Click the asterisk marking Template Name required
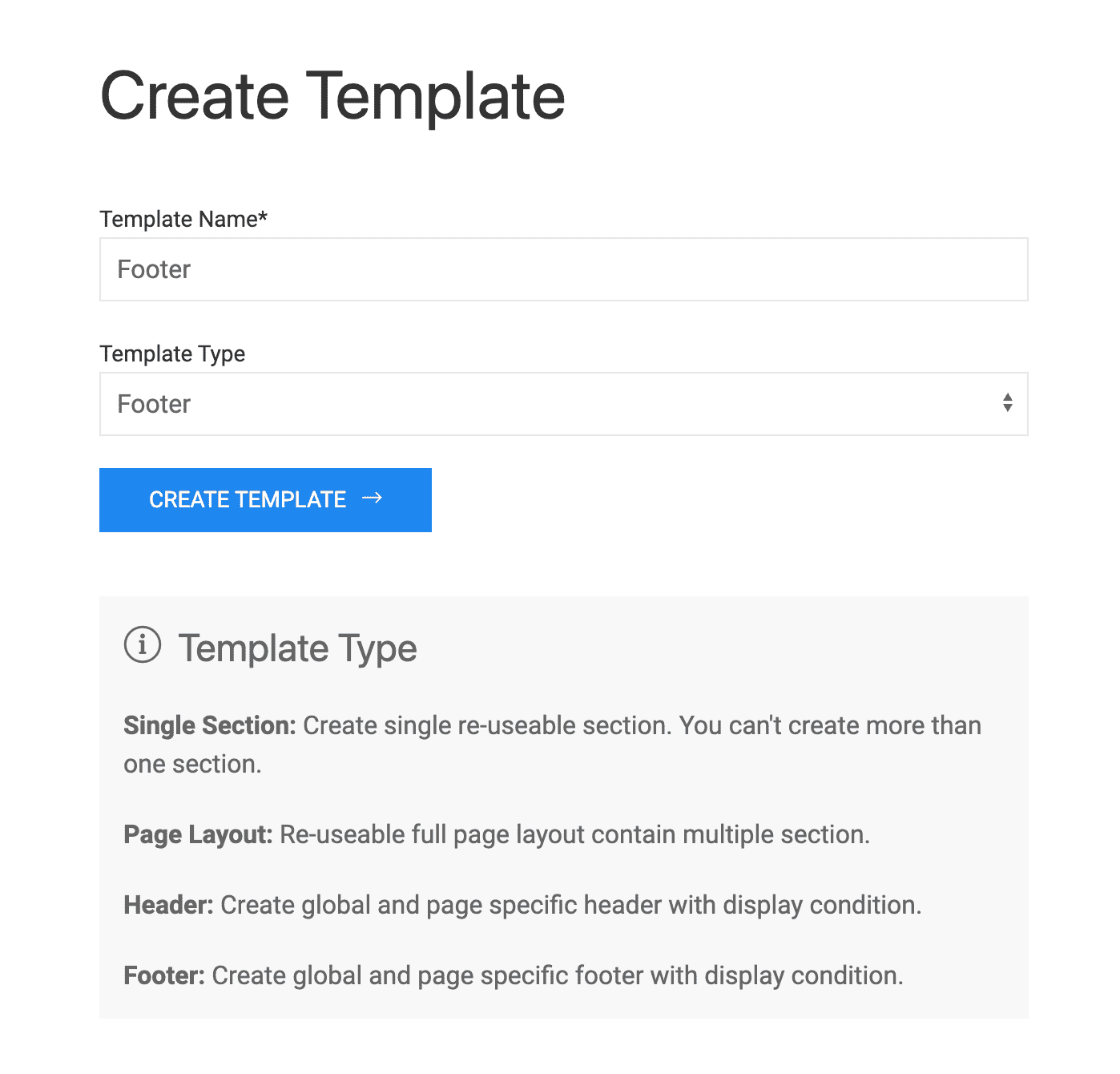This screenshot has height=1074, width=1120. pos(263,216)
